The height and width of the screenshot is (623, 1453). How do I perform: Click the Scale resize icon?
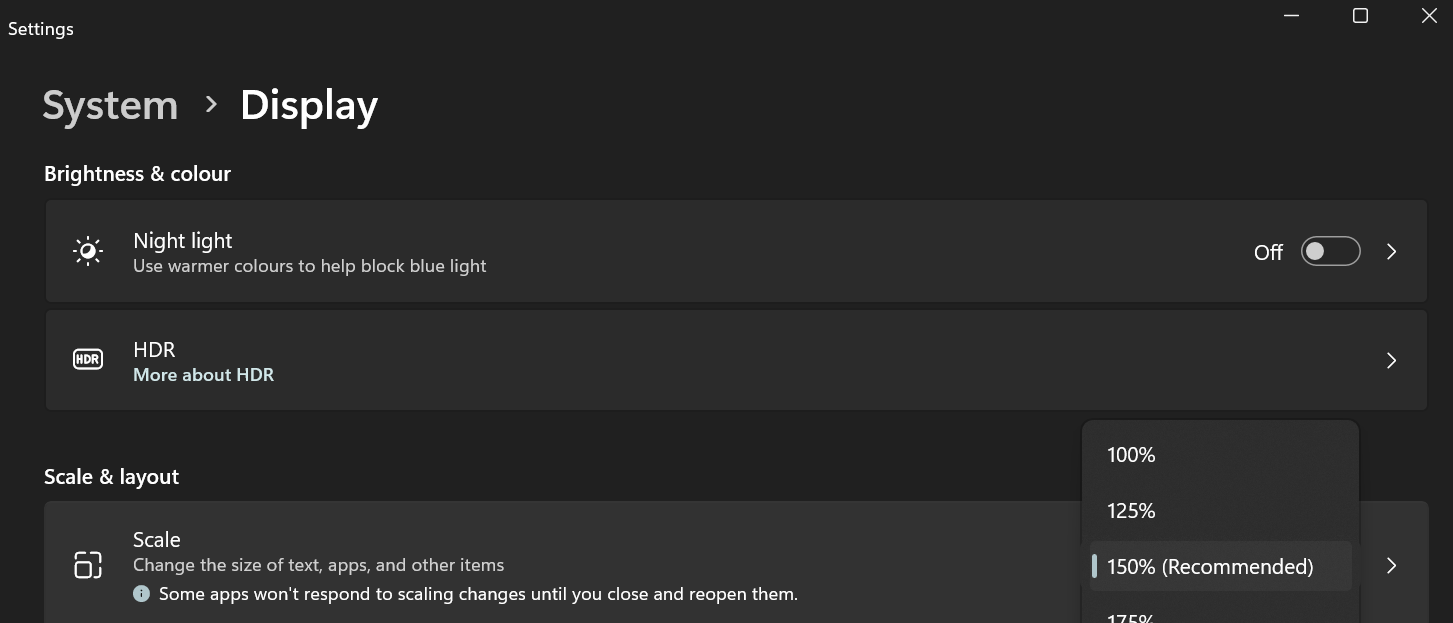pyautogui.click(x=88, y=565)
